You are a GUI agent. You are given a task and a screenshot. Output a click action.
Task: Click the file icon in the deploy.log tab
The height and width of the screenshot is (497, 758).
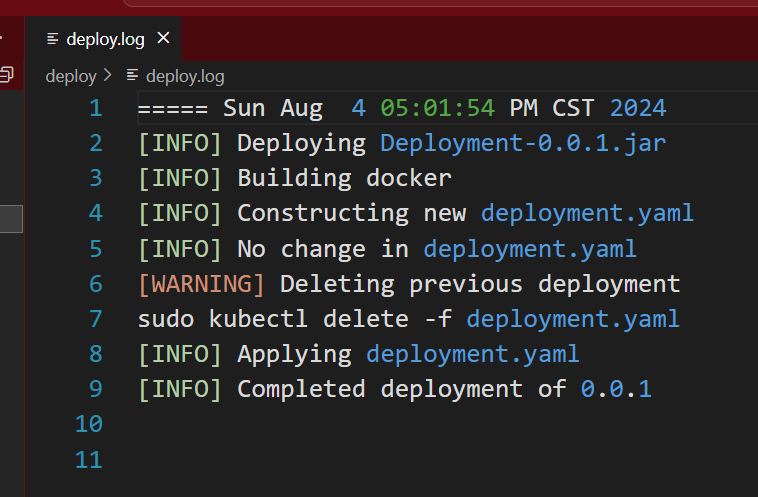point(52,40)
